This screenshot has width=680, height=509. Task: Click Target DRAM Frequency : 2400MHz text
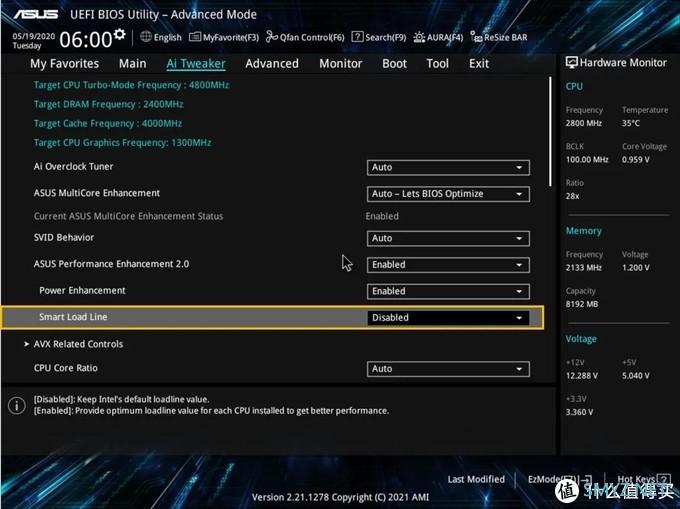coord(108,104)
